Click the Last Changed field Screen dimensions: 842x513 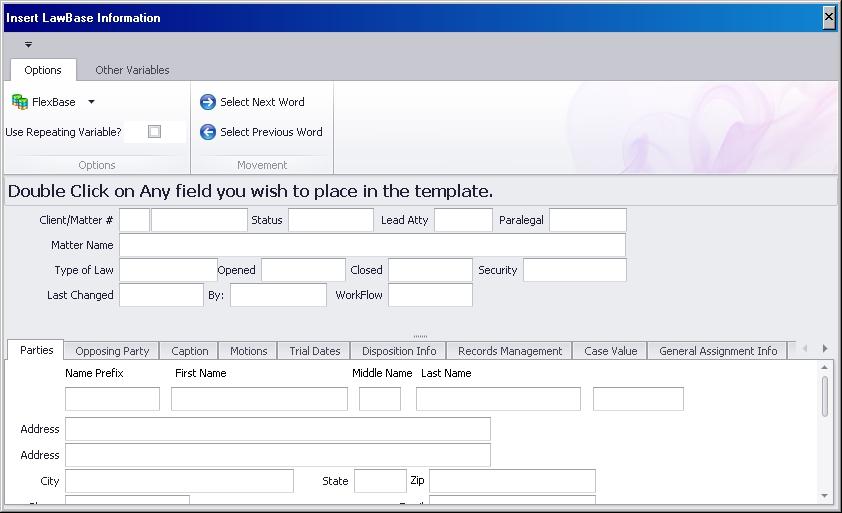click(x=161, y=295)
